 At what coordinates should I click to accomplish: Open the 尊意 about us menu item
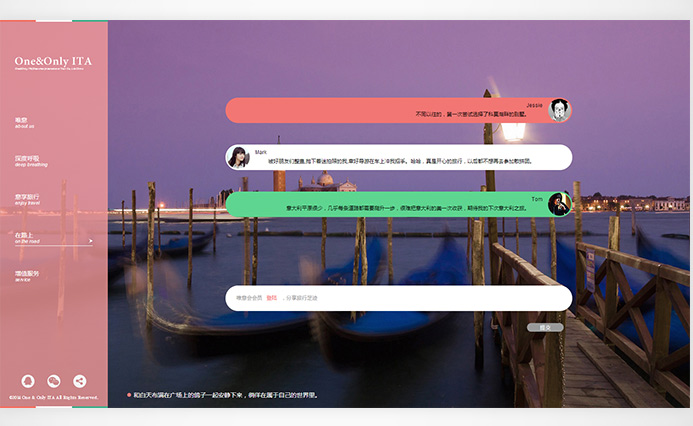tap(24, 123)
